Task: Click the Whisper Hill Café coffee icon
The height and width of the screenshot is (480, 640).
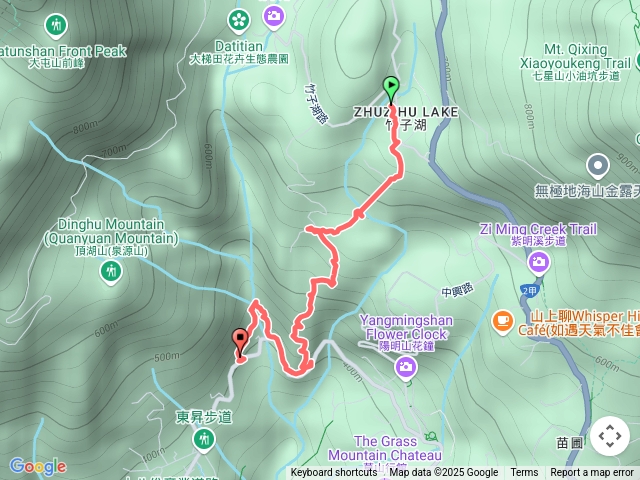Action: (x=503, y=322)
